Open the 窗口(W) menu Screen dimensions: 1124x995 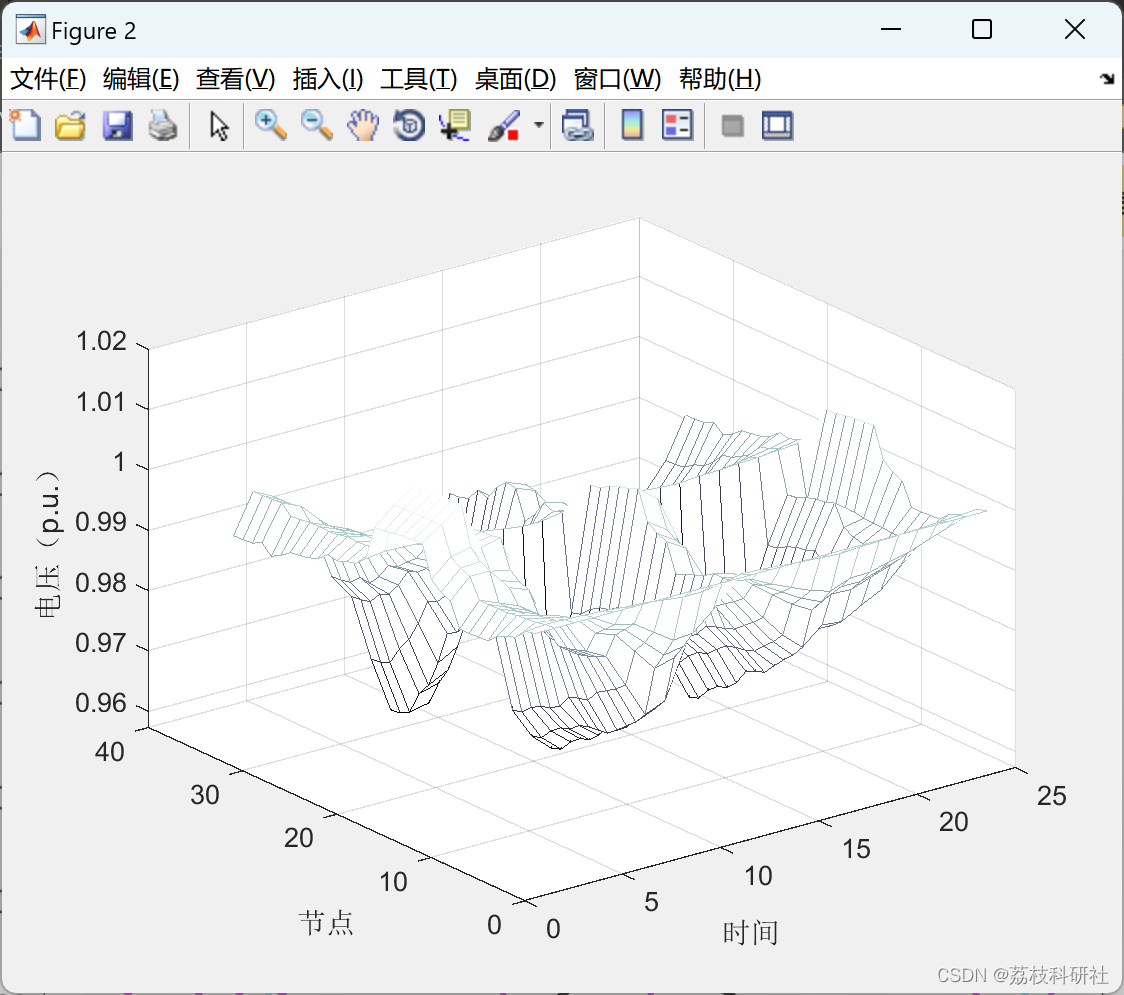pos(617,79)
